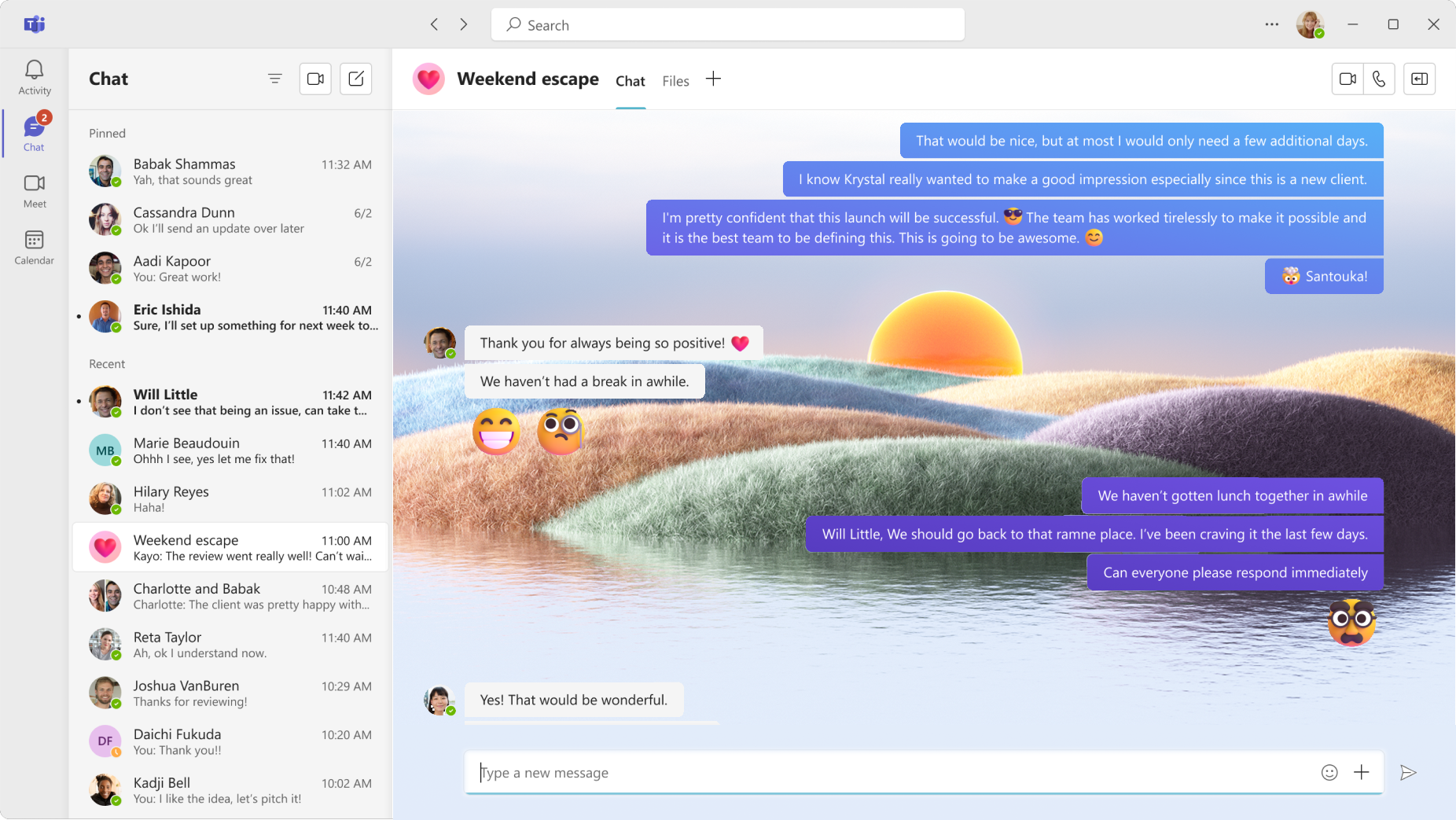The height and width of the screenshot is (820, 1456).
Task: Start an audio call in Weekend escape
Action: click(1379, 79)
